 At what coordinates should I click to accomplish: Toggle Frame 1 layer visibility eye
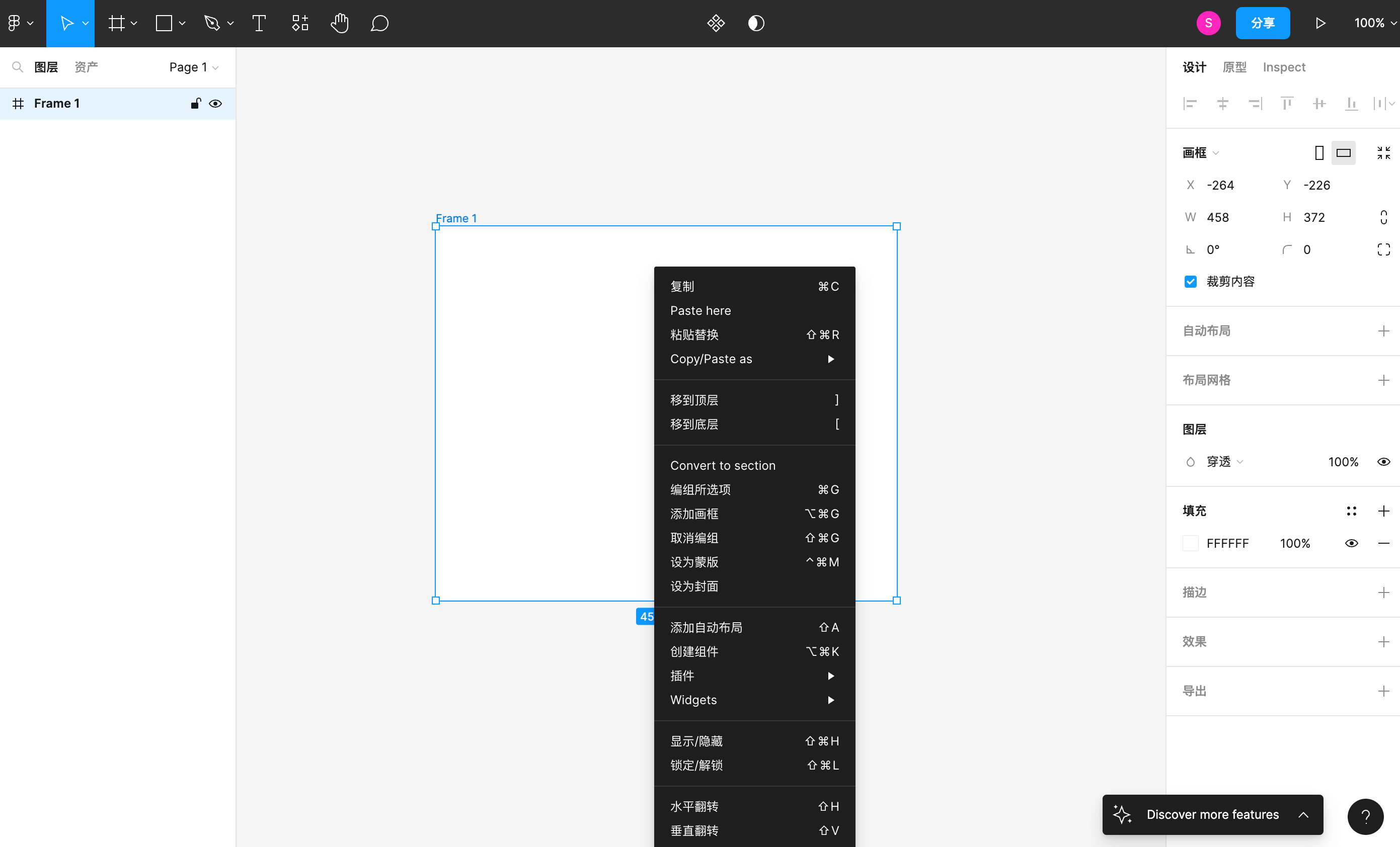[215, 103]
